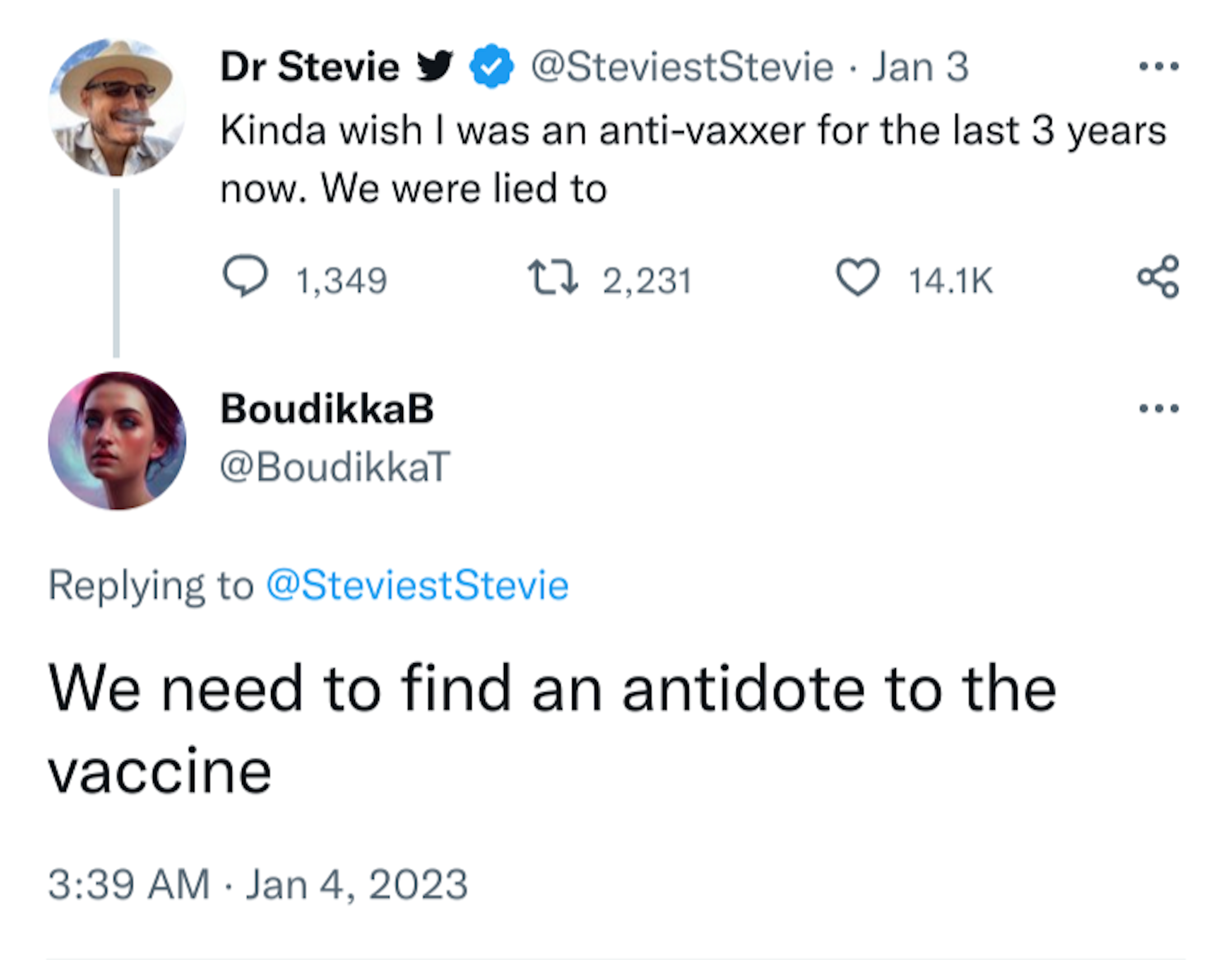Viewport: 1232px width, 960px height.
Task: Retweet Dr Stevie's tweet
Action: (x=553, y=277)
